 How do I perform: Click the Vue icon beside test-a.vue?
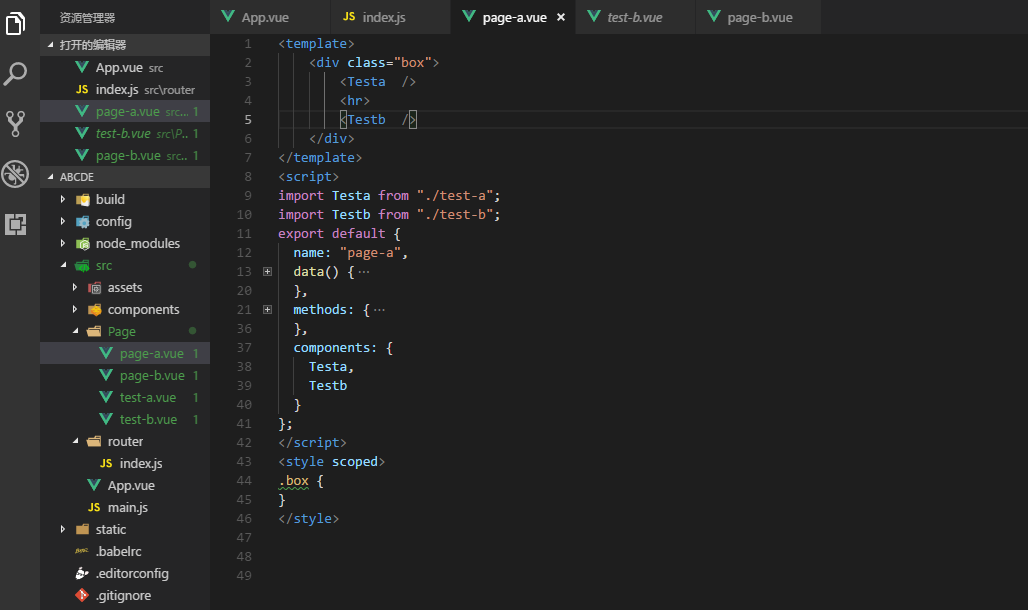(x=106, y=397)
